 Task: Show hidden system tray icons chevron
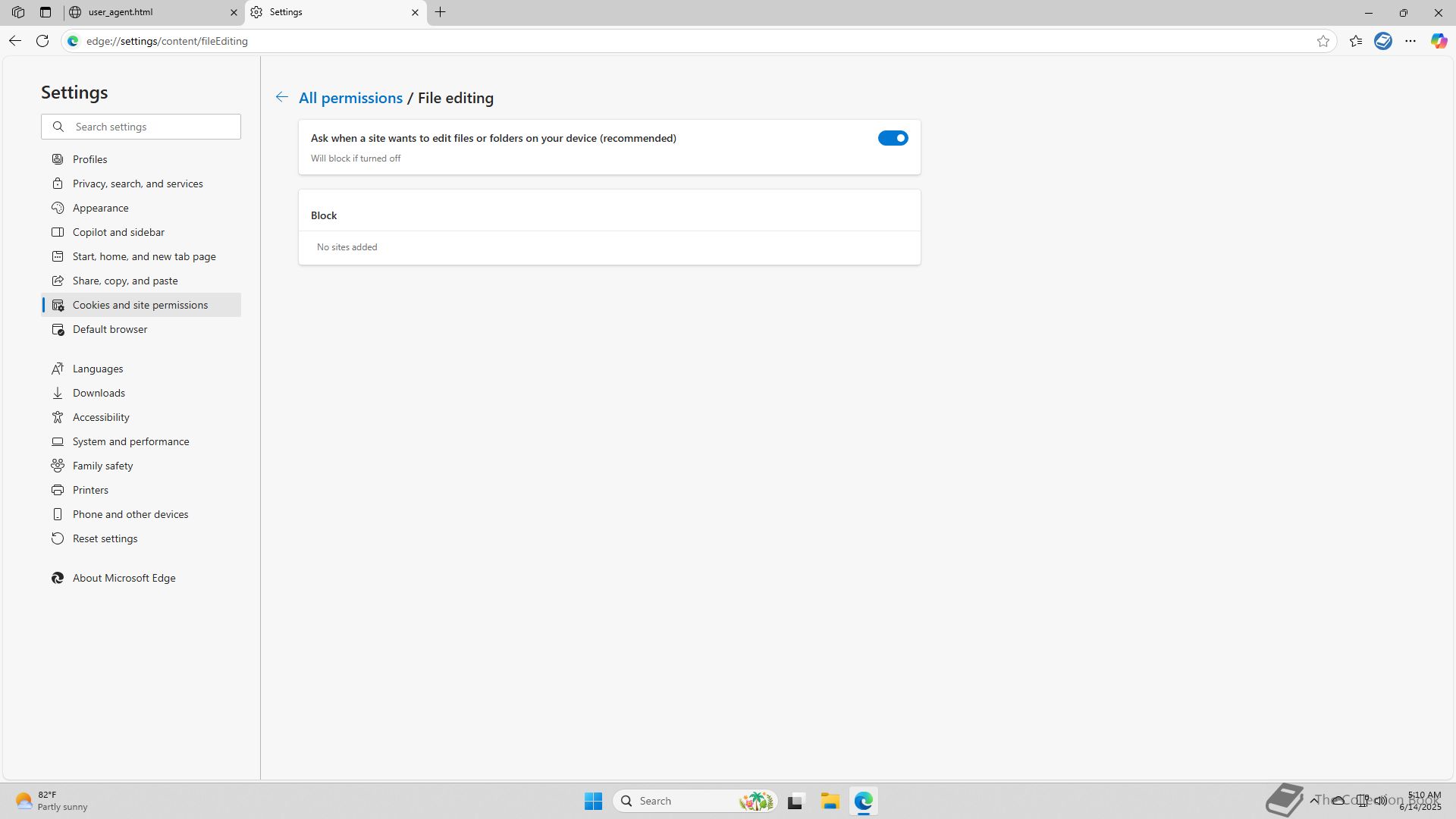click(x=1313, y=800)
